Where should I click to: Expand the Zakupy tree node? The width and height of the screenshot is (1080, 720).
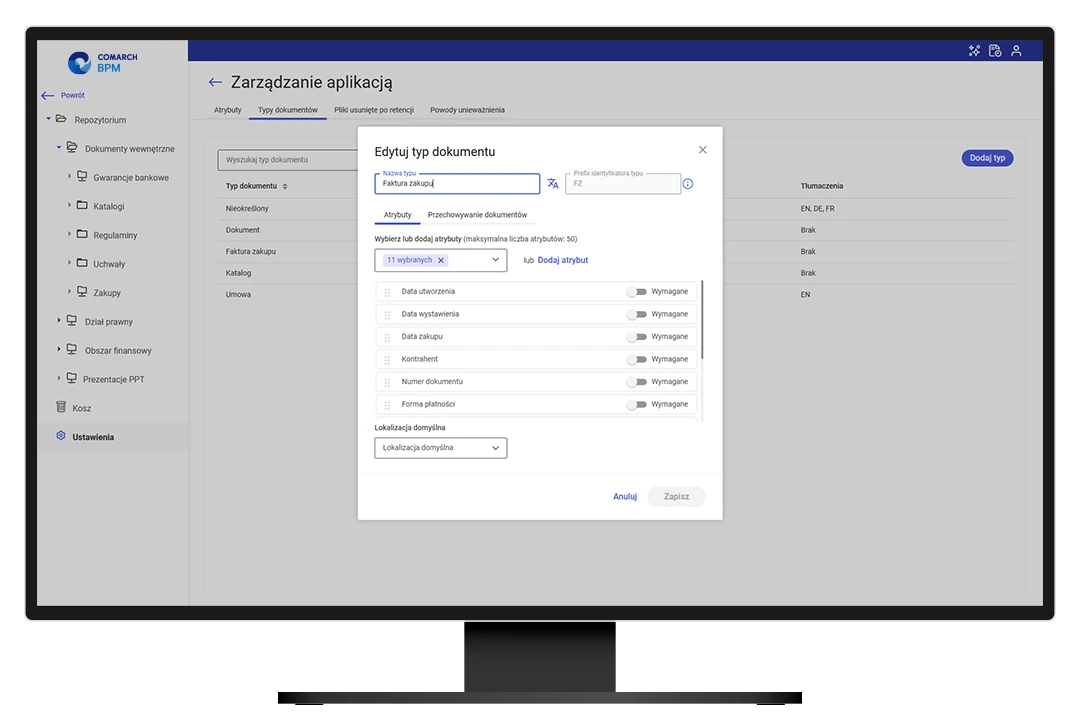click(x=69, y=291)
